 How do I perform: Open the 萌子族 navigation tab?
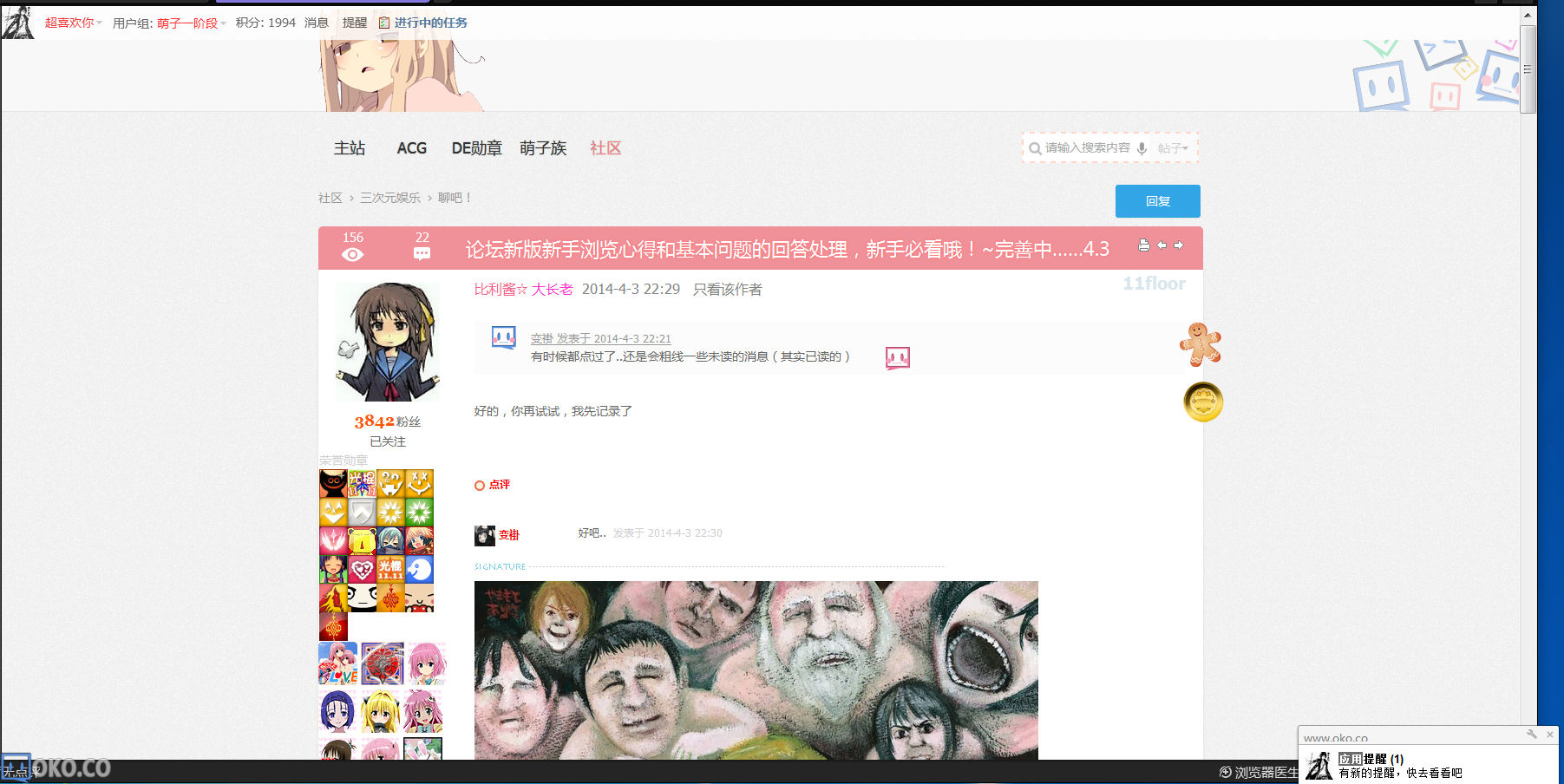click(x=543, y=148)
